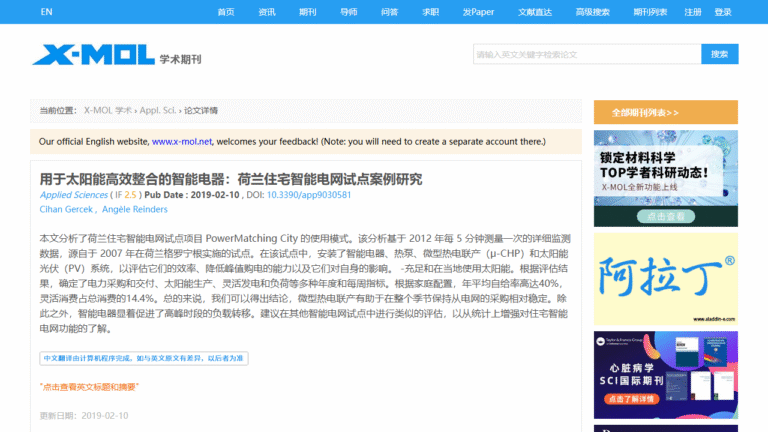Click the 全部期刊列表>> orange button
Viewport: 768px width, 432px height.
click(x=666, y=112)
